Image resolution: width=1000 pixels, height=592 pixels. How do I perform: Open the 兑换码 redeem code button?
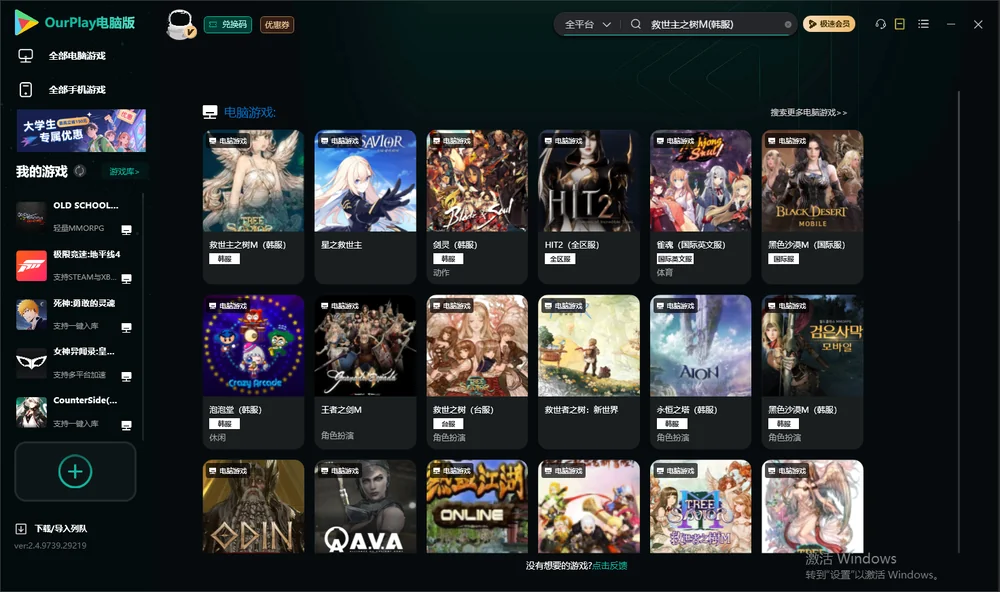[228, 25]
